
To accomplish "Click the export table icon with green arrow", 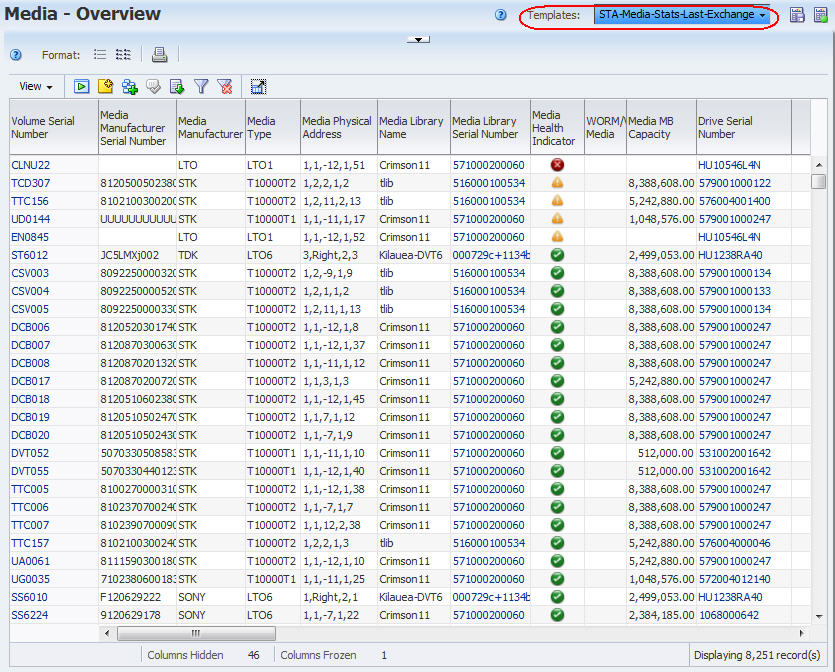I will coord(177,86).
